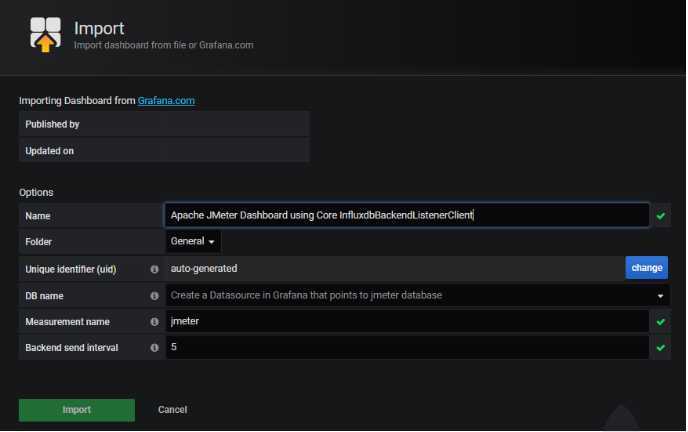The width and height of the screenshot is (688, 432).
Task: Click the Published by row
Action: tap(164, 124)
